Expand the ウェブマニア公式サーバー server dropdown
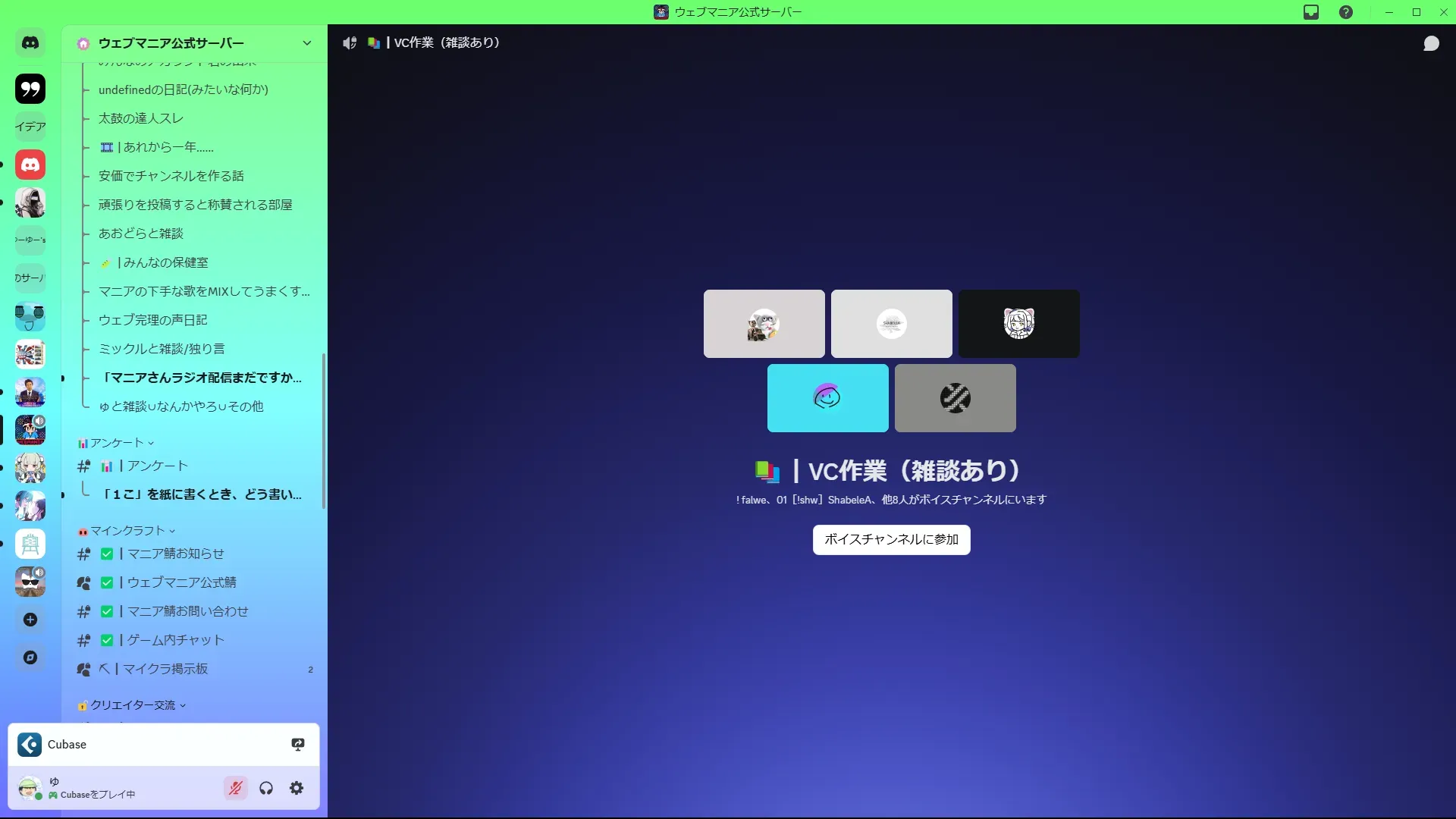Screen dimensions: 1456x819 pos(306,43)
